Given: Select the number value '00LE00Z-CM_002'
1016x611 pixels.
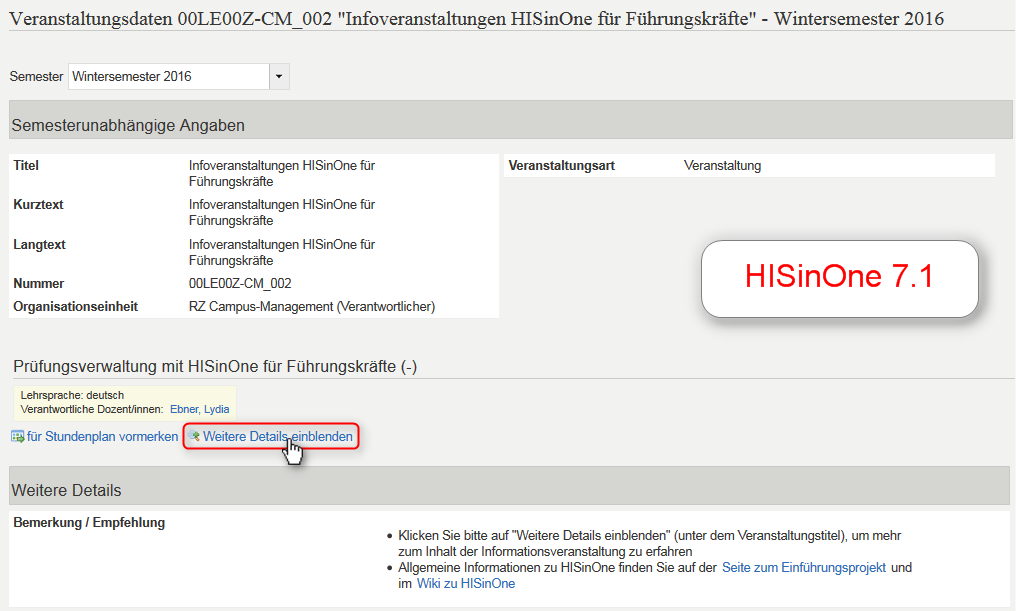Looking at the screenshot, I should 240,284.
